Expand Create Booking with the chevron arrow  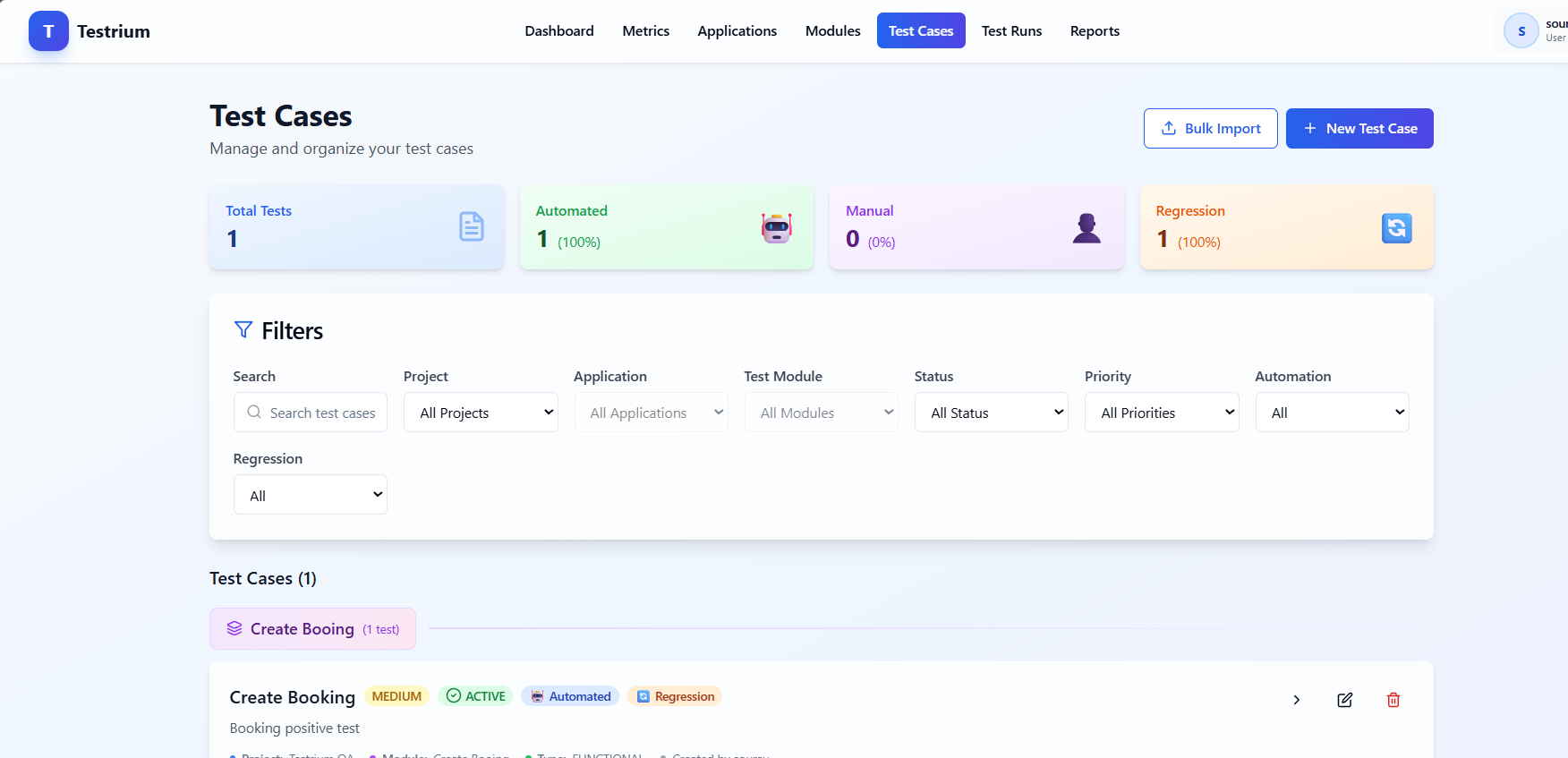pyautogui.click(x=1296, y=700)
